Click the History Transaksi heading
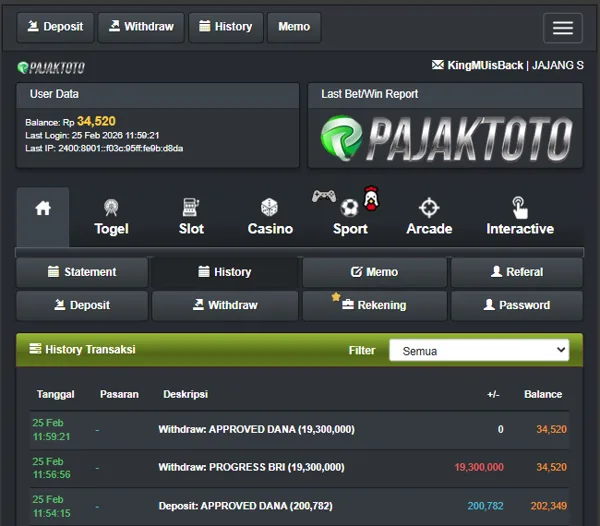Screen dimensions: 600x526 coord(90,350)
